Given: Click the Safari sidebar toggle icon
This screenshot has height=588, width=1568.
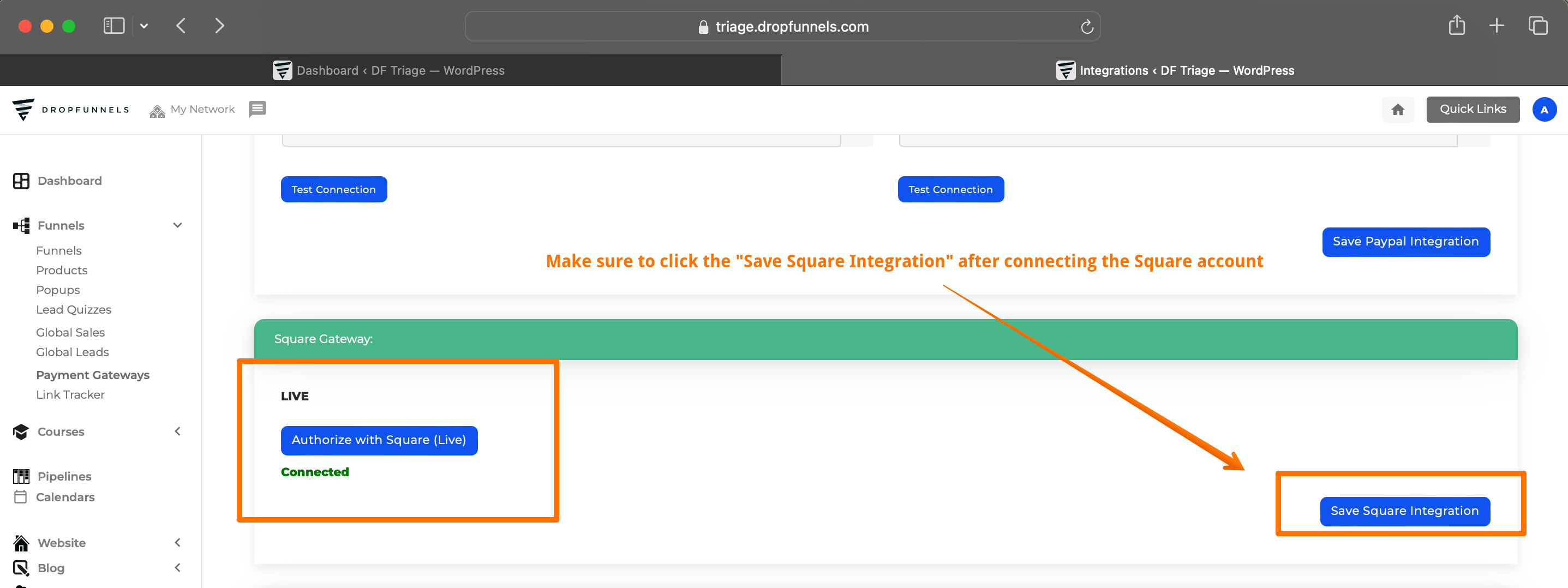Looking at the screenshot, I should tap(114, 26).
